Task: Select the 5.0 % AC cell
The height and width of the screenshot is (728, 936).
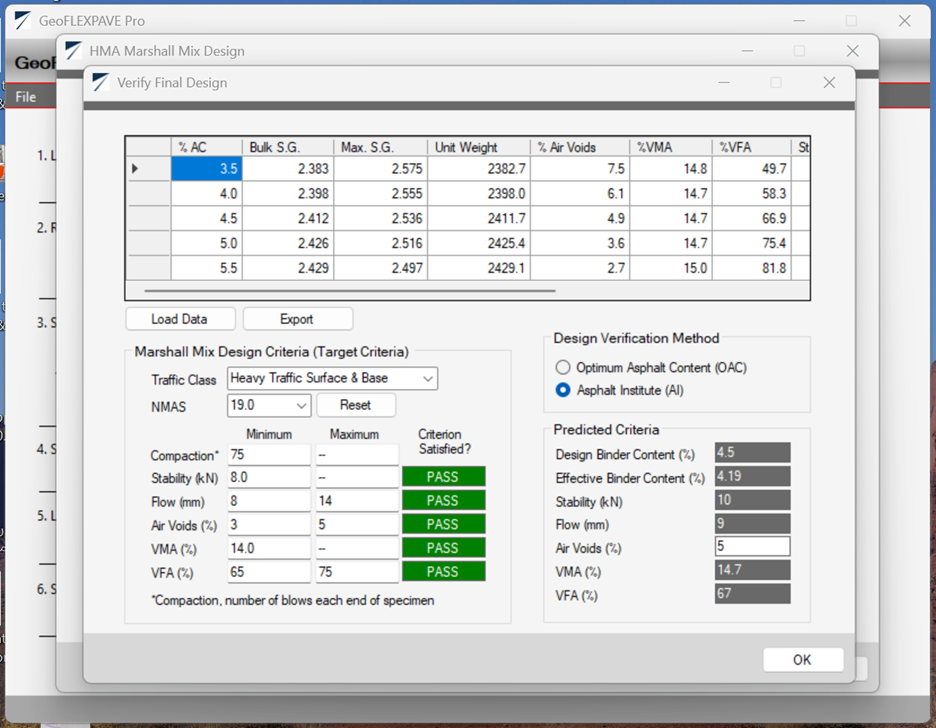Action: (207, 243)
